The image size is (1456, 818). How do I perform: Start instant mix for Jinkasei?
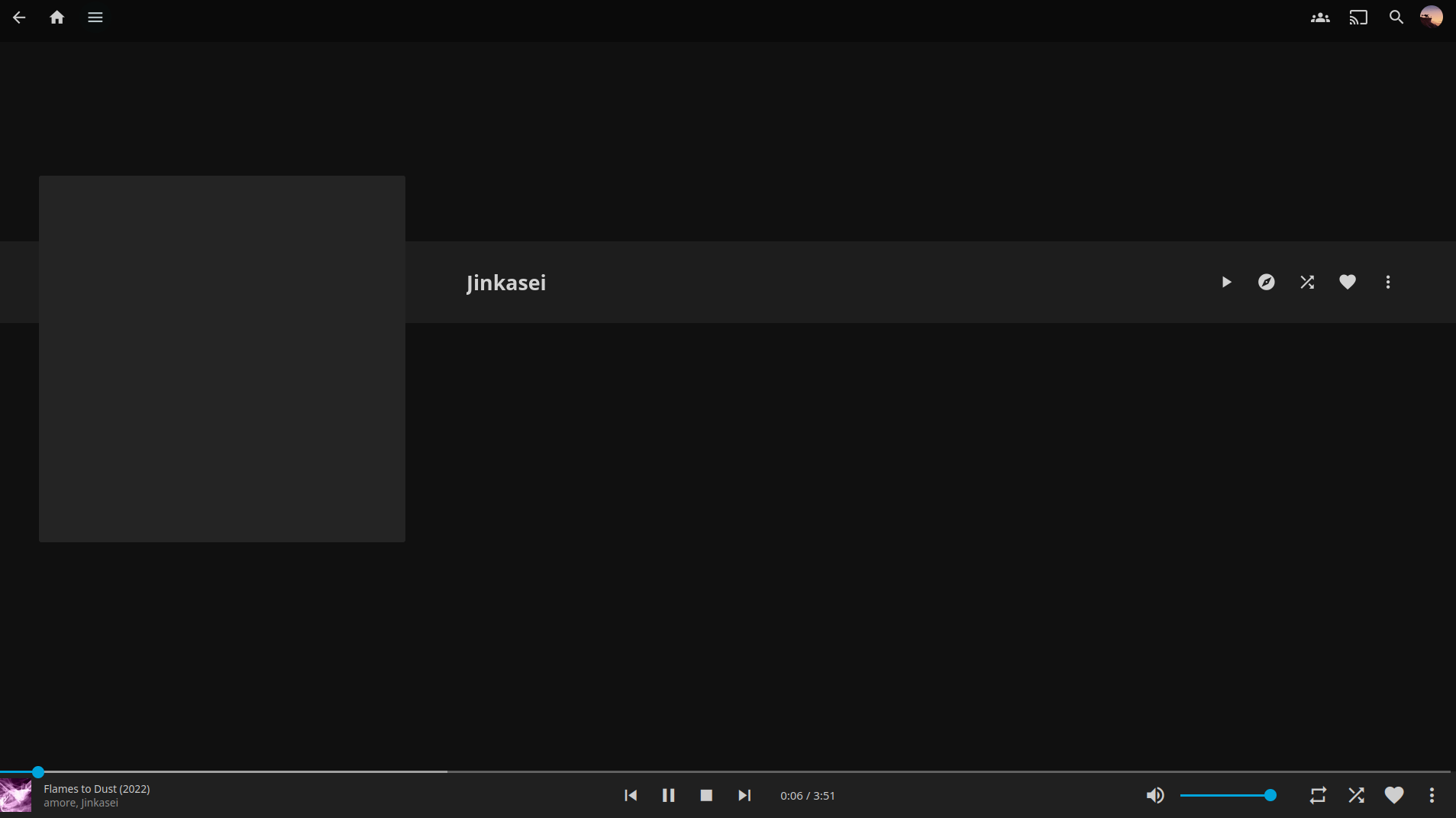point(1267,283)
